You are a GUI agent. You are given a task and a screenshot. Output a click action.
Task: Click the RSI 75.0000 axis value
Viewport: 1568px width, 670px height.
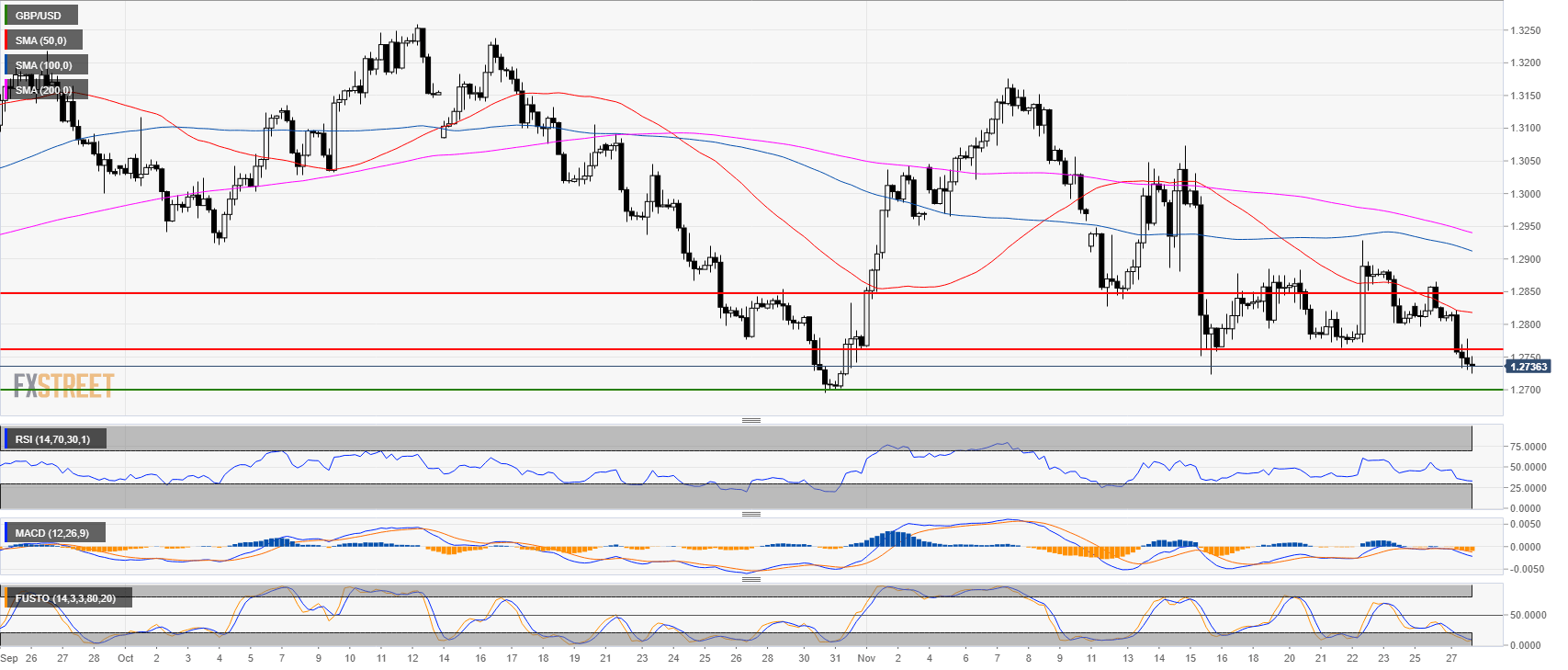tap(1528, 447)
